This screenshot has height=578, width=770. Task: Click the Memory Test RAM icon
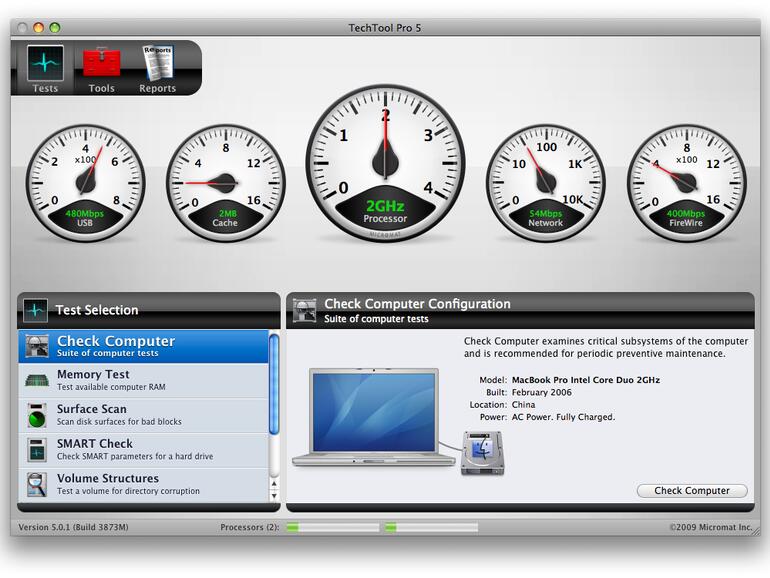(37, 381)
